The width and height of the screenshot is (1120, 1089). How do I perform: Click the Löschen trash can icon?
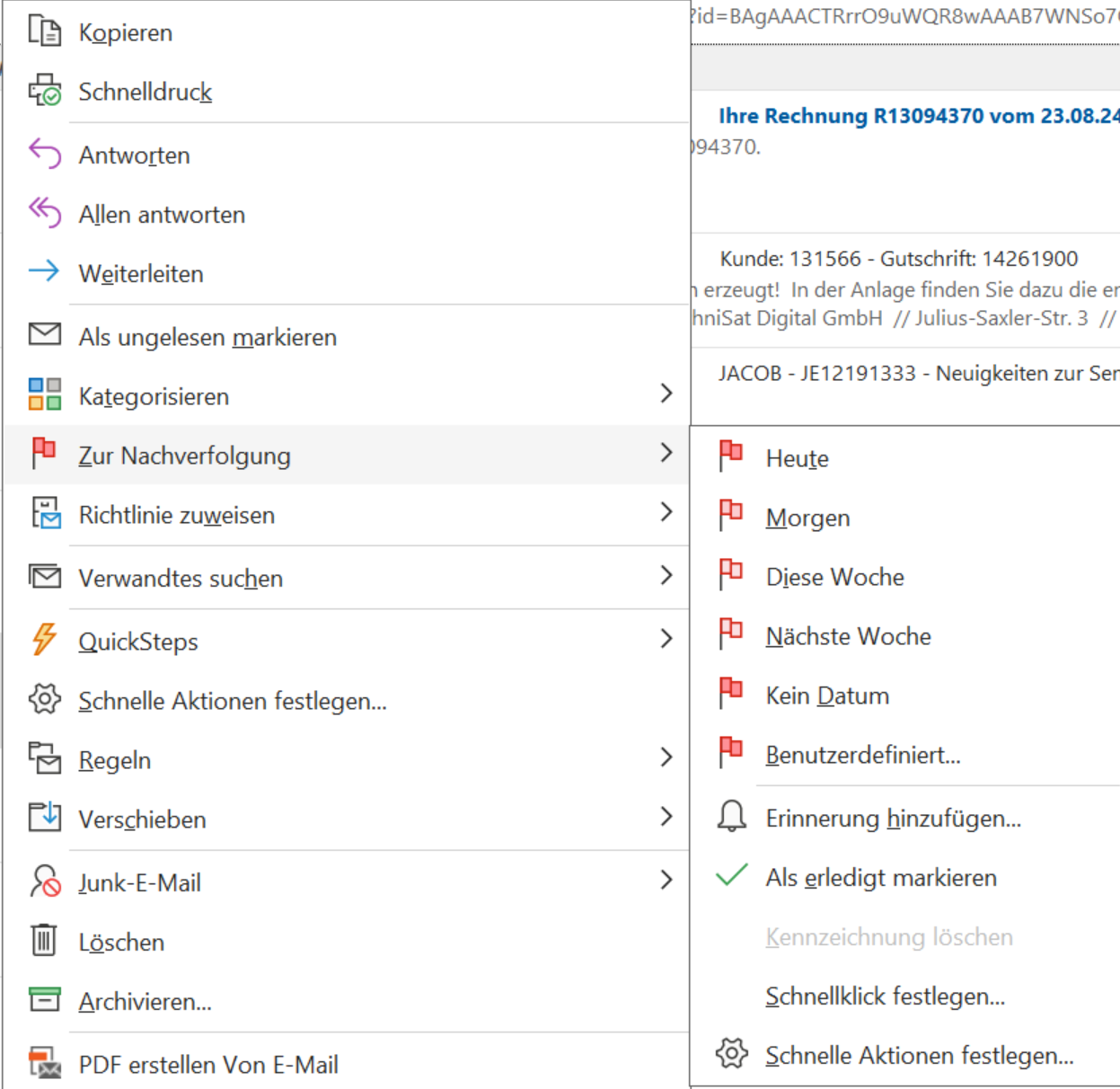[x=44, y=941]
